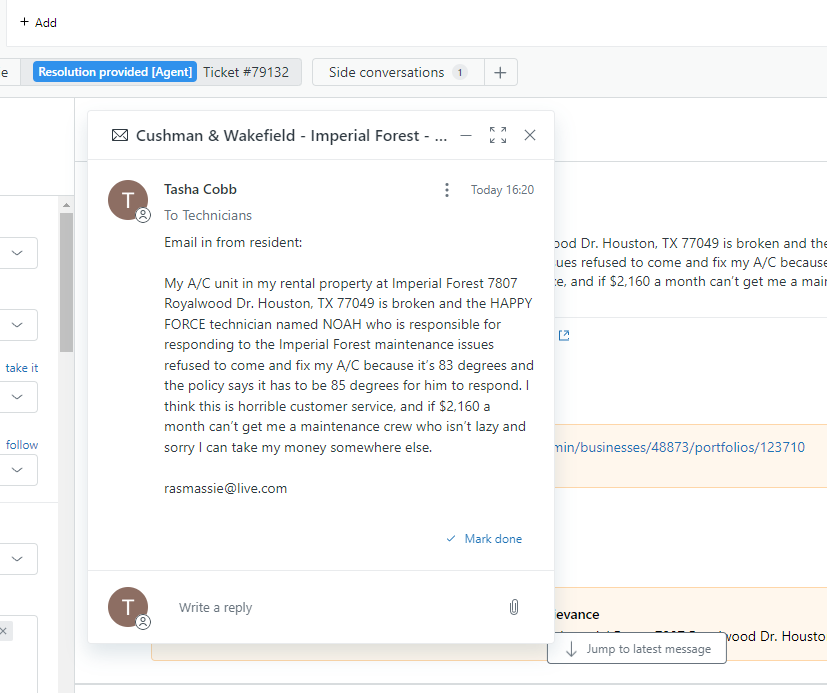Click the external link icon in the ticket

point(564,336)
